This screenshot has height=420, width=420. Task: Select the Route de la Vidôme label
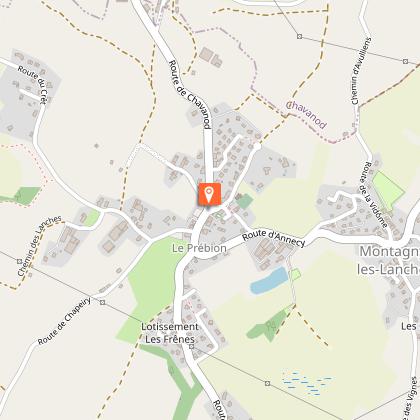(373, 195)
